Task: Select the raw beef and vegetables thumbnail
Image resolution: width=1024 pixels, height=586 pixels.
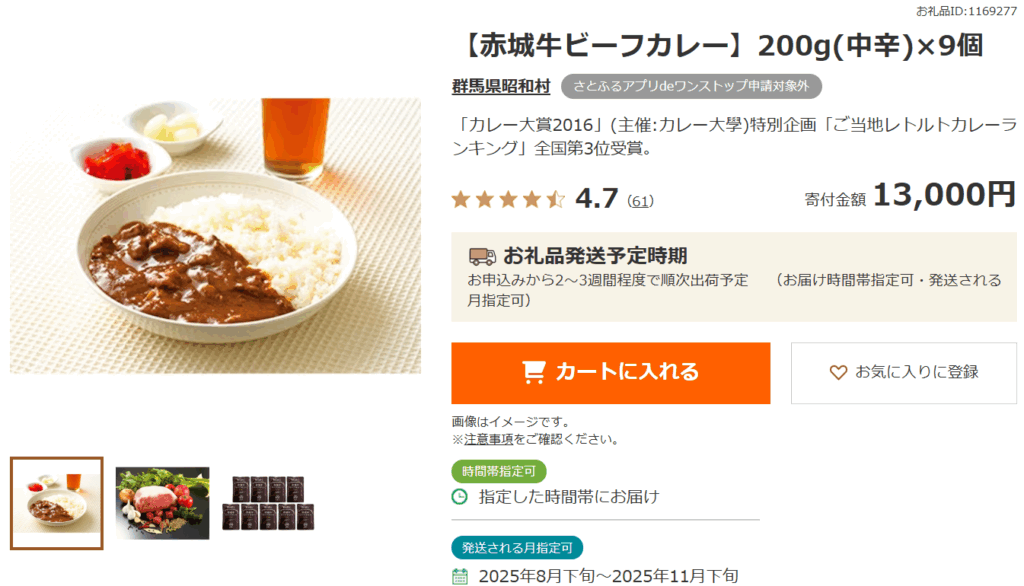Action: coord(162,503)
